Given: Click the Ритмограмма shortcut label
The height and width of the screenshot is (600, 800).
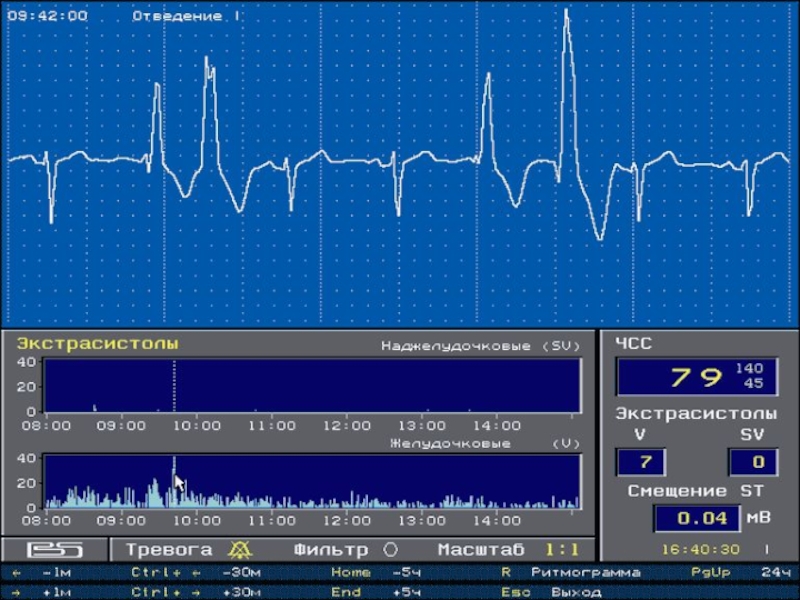Looking at the screenshot, I should point(586,572).
